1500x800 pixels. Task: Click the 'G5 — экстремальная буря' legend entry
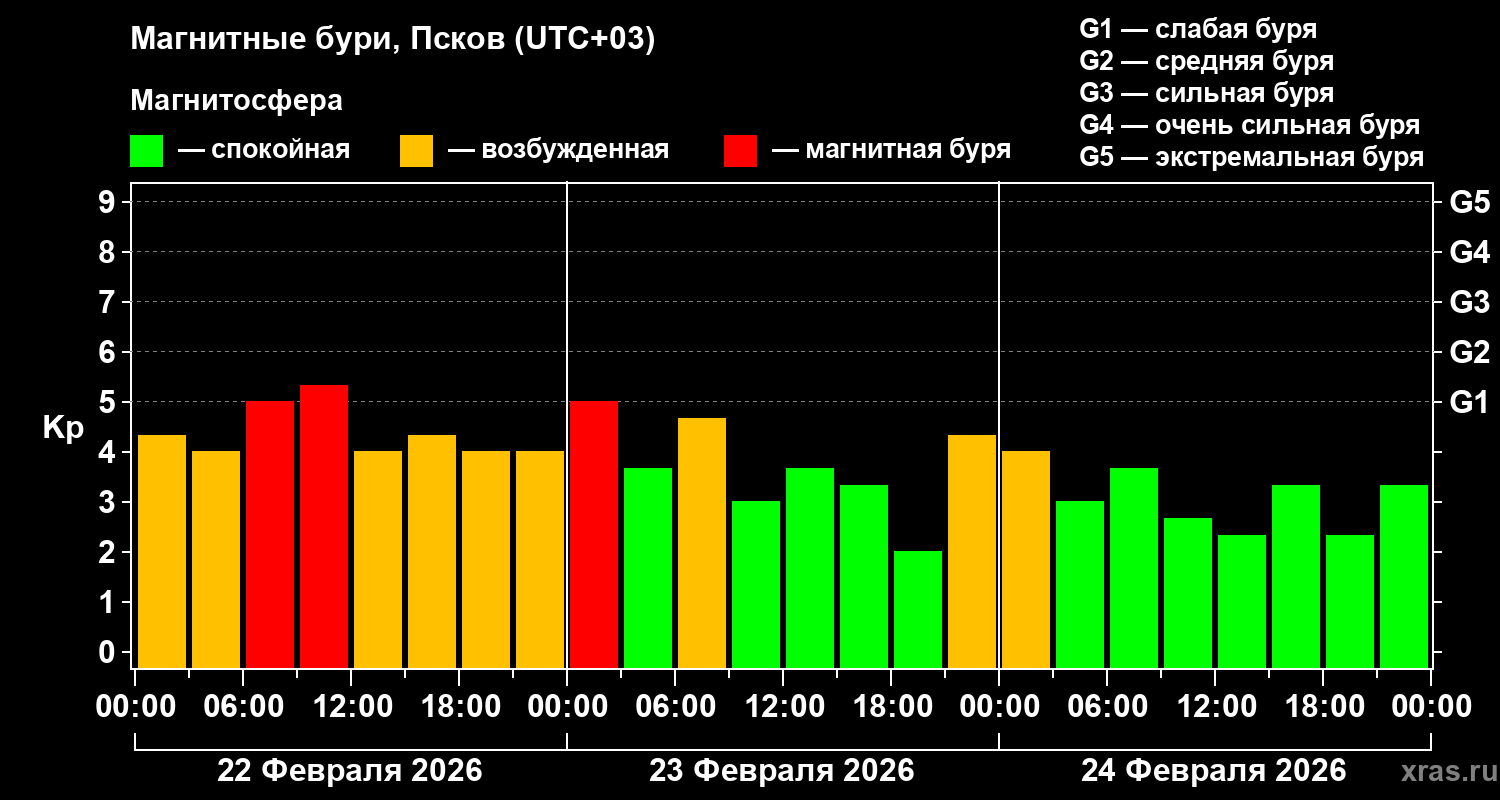tap(1251, 158)
